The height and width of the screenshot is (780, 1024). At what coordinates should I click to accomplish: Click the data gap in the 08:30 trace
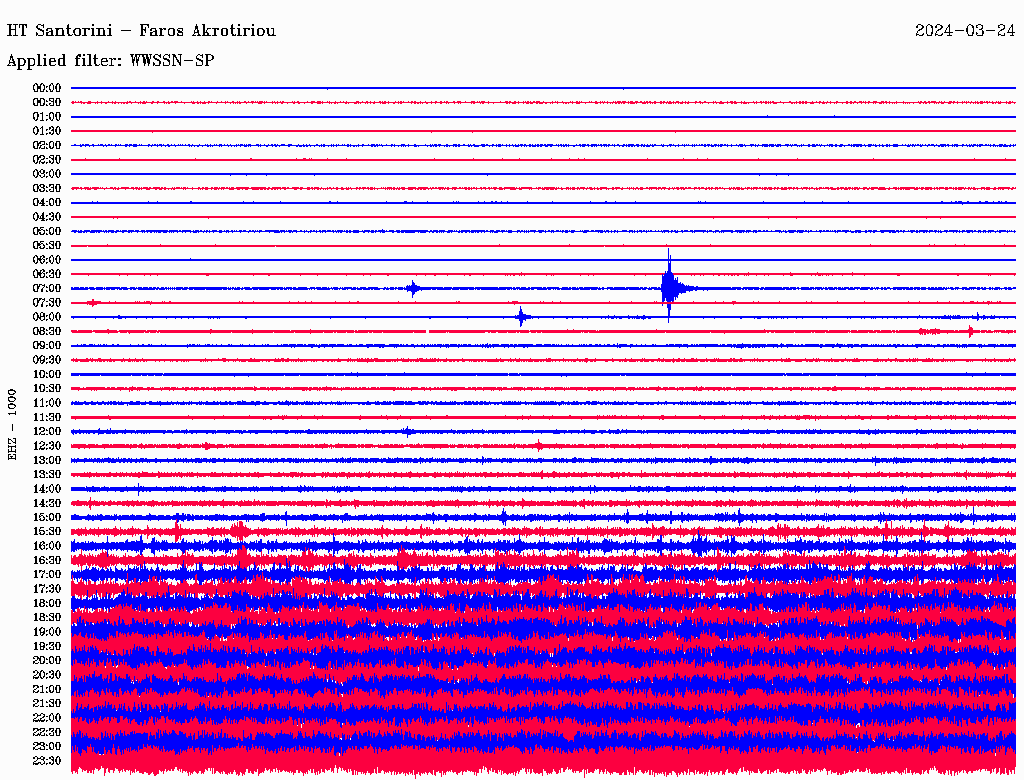pyautogui.click(x=428, y=331)
